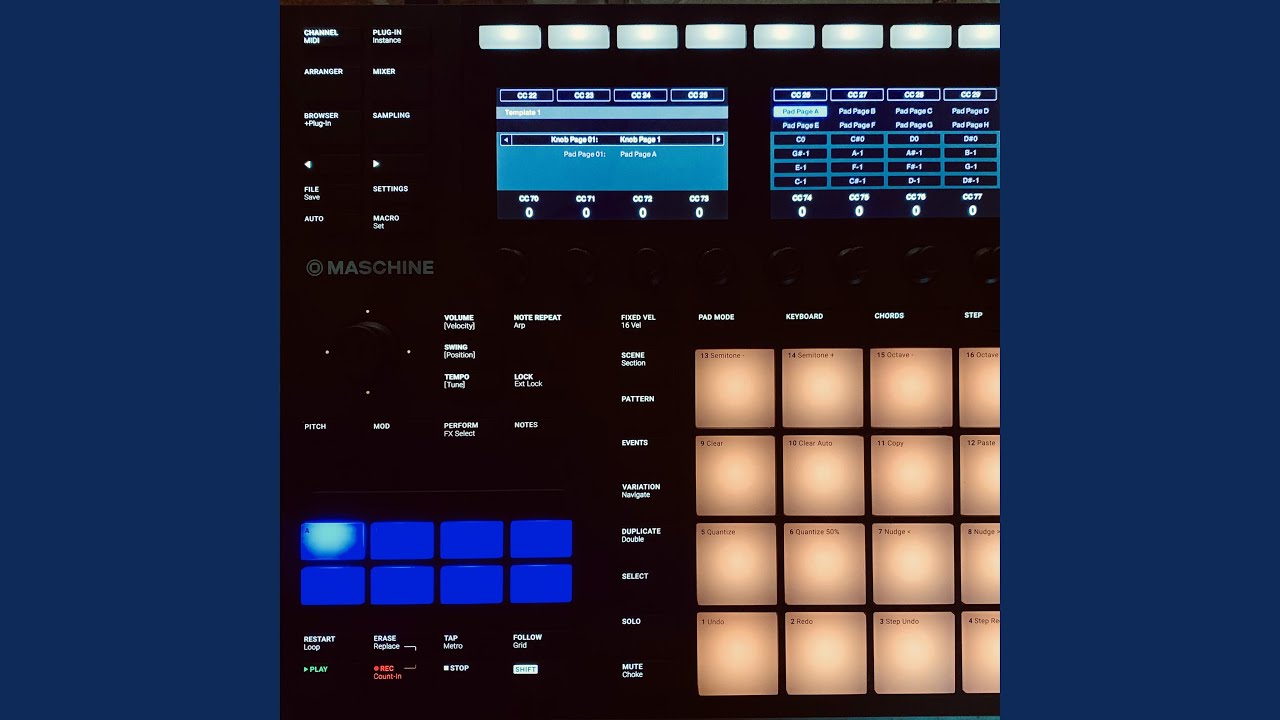Image resolution: width=1280 pixels, height=720 pixels.
Task: Select the PATTERN button
Action: [x=637, y=399]
